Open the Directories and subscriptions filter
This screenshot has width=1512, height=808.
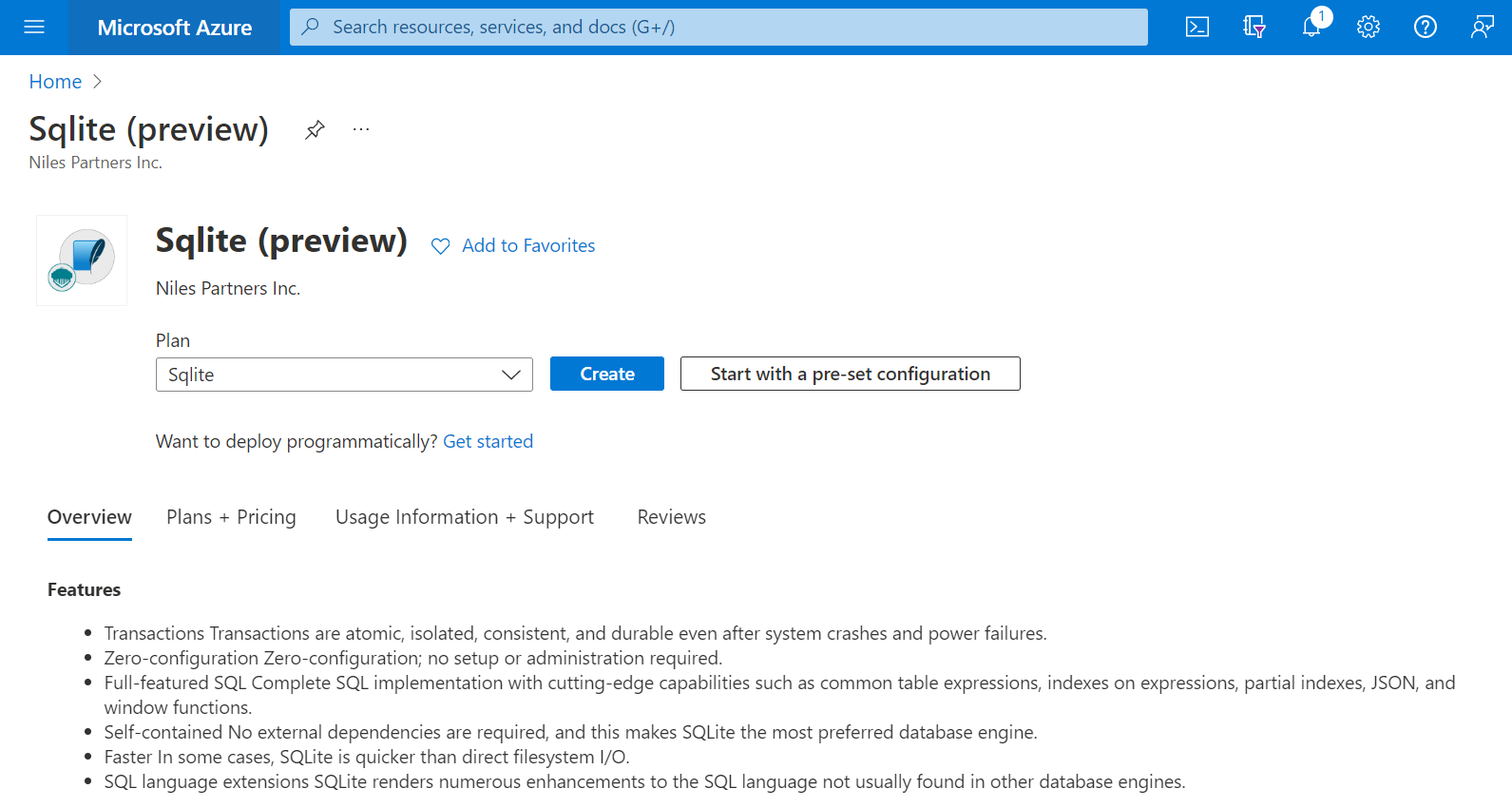click(1254, 27)
